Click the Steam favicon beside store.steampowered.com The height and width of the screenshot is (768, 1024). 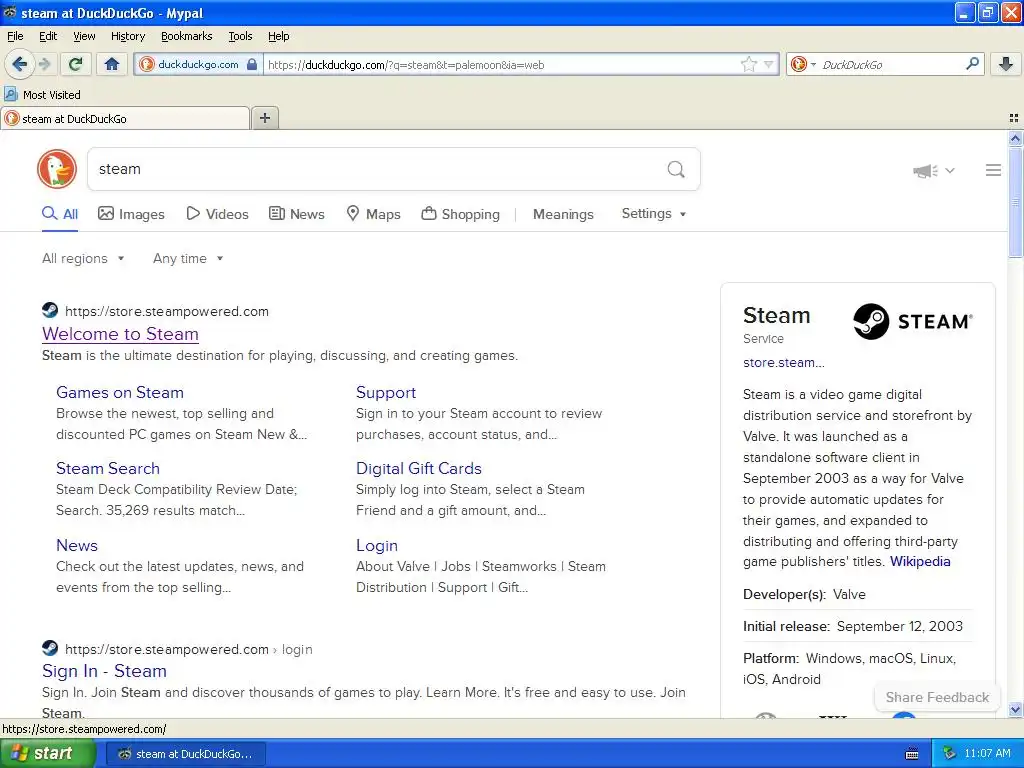click(x=50, y=310)
